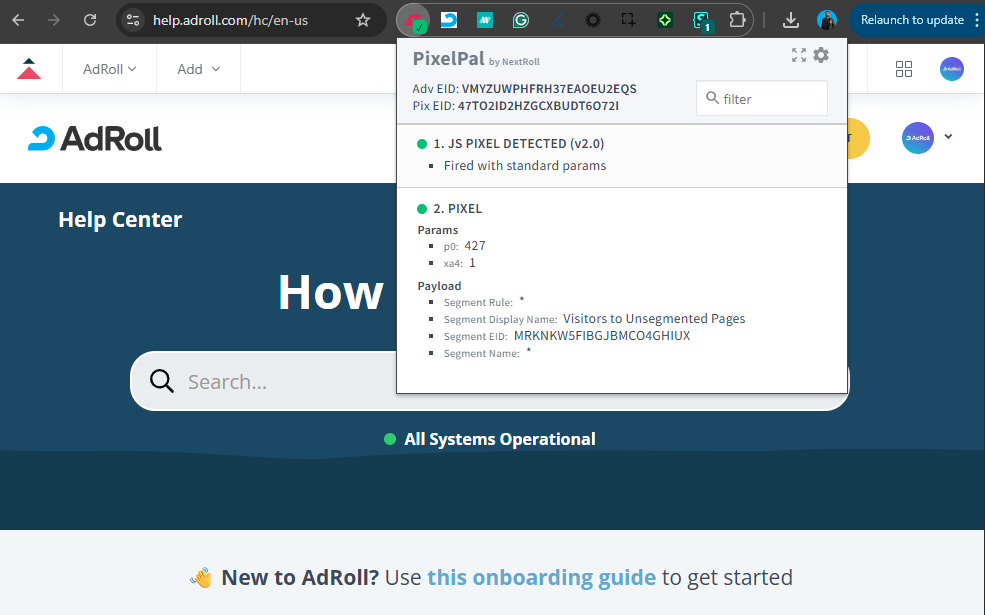Click the AdRoll extension icon in toolbar
Image resolution: width=985 pixels, height=615 pixels.
pos(449,20)
